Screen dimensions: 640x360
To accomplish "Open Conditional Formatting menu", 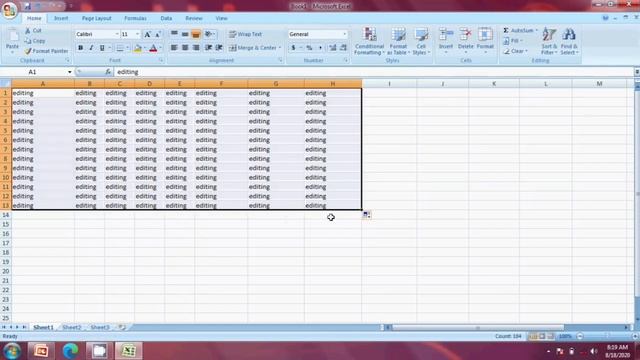I will click(369, 41).
